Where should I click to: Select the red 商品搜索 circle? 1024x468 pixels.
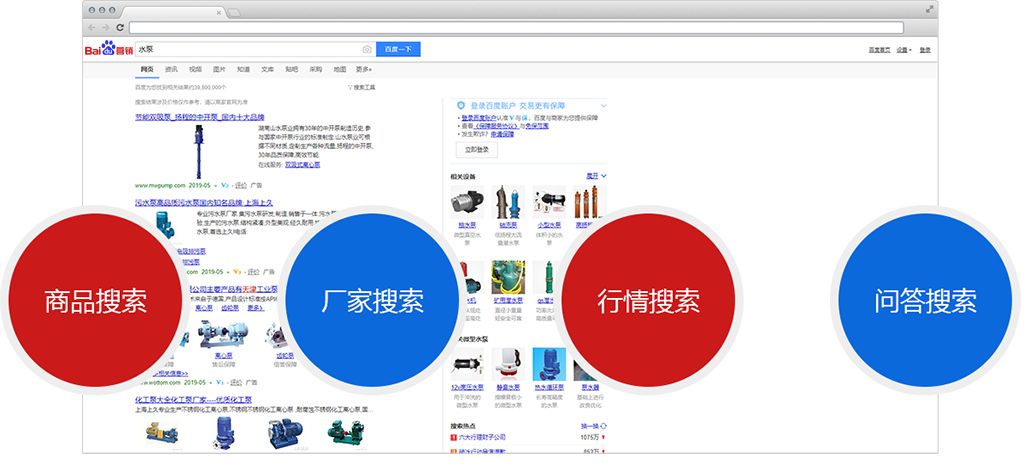point(95,300)
